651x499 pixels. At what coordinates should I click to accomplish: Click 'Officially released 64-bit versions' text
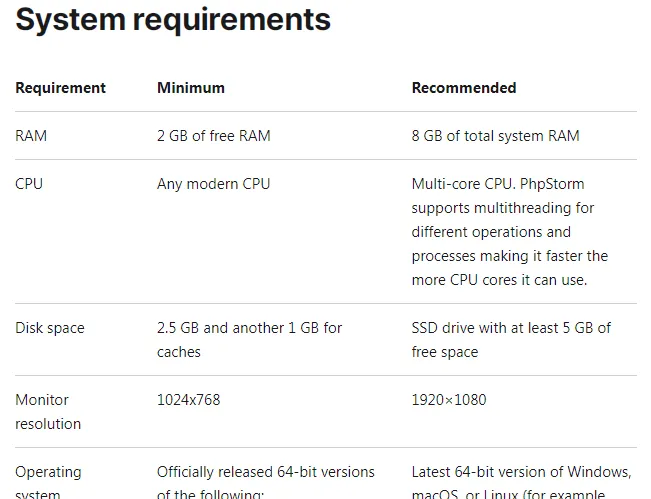coord(265,472)
